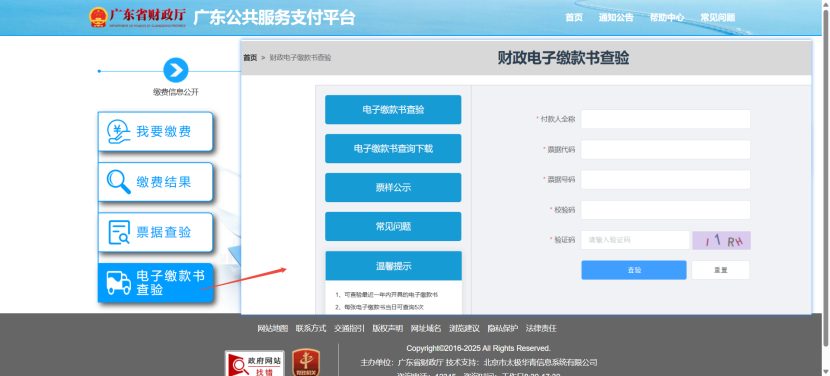
Task: Click the 广东公共服务支付平台 title text
Action: tap(274, 17)
